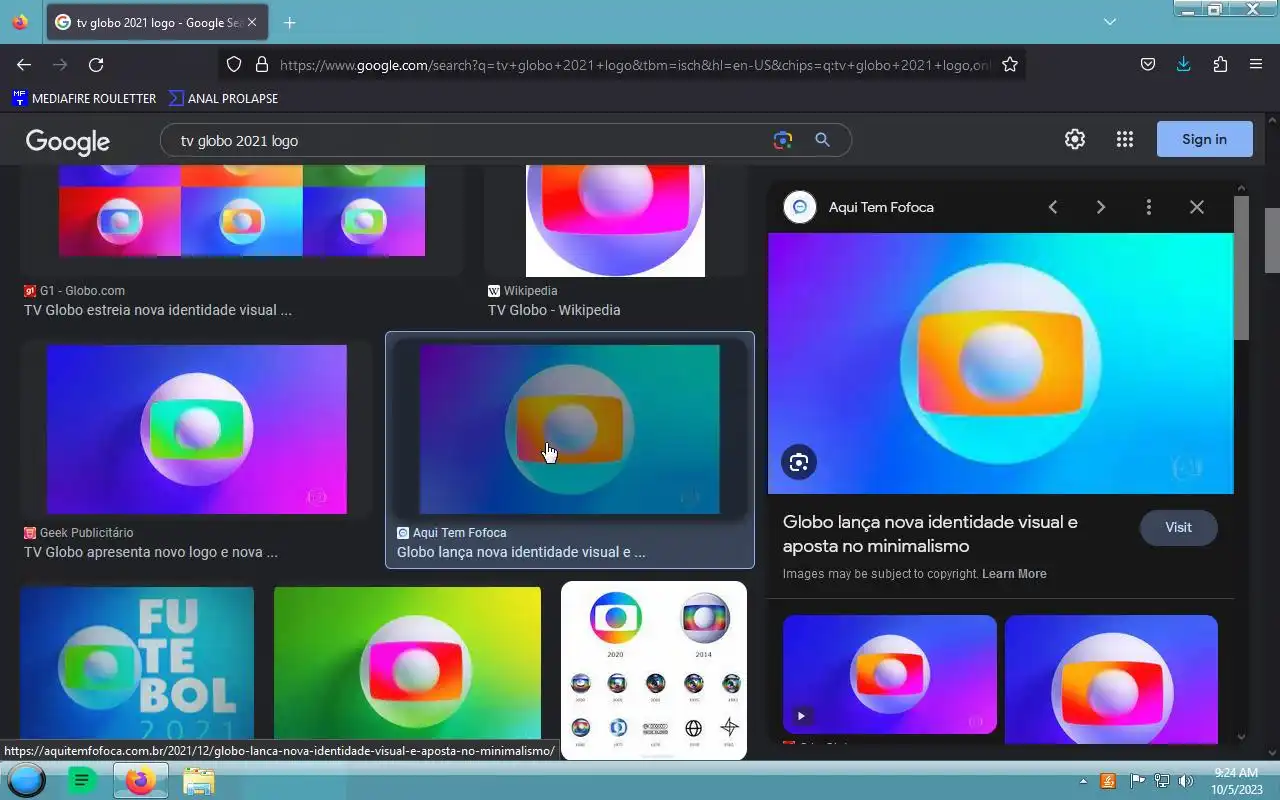Viewport: 1280px width, 800px height.
Task: Open new tab with plus button
Action: (x=290, y=23)
